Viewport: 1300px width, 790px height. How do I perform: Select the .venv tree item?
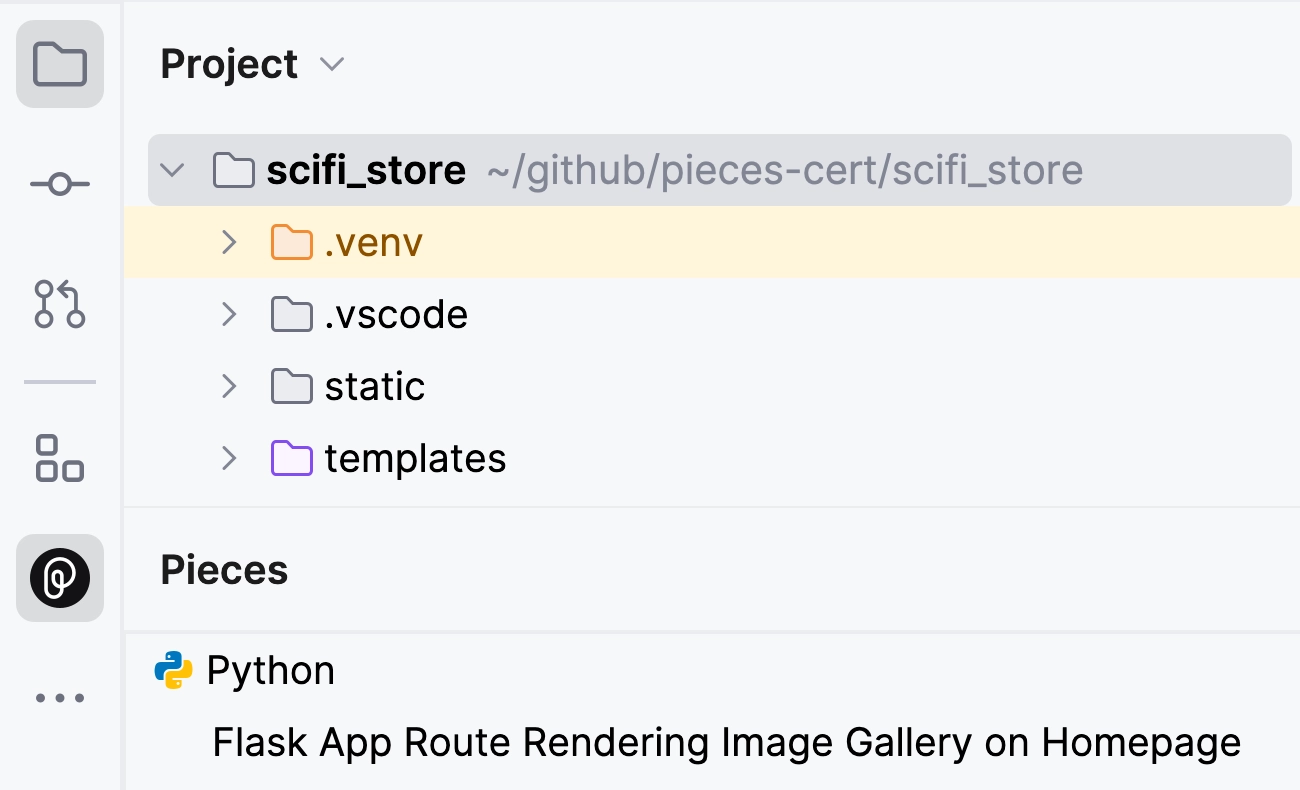coord(374,242)
